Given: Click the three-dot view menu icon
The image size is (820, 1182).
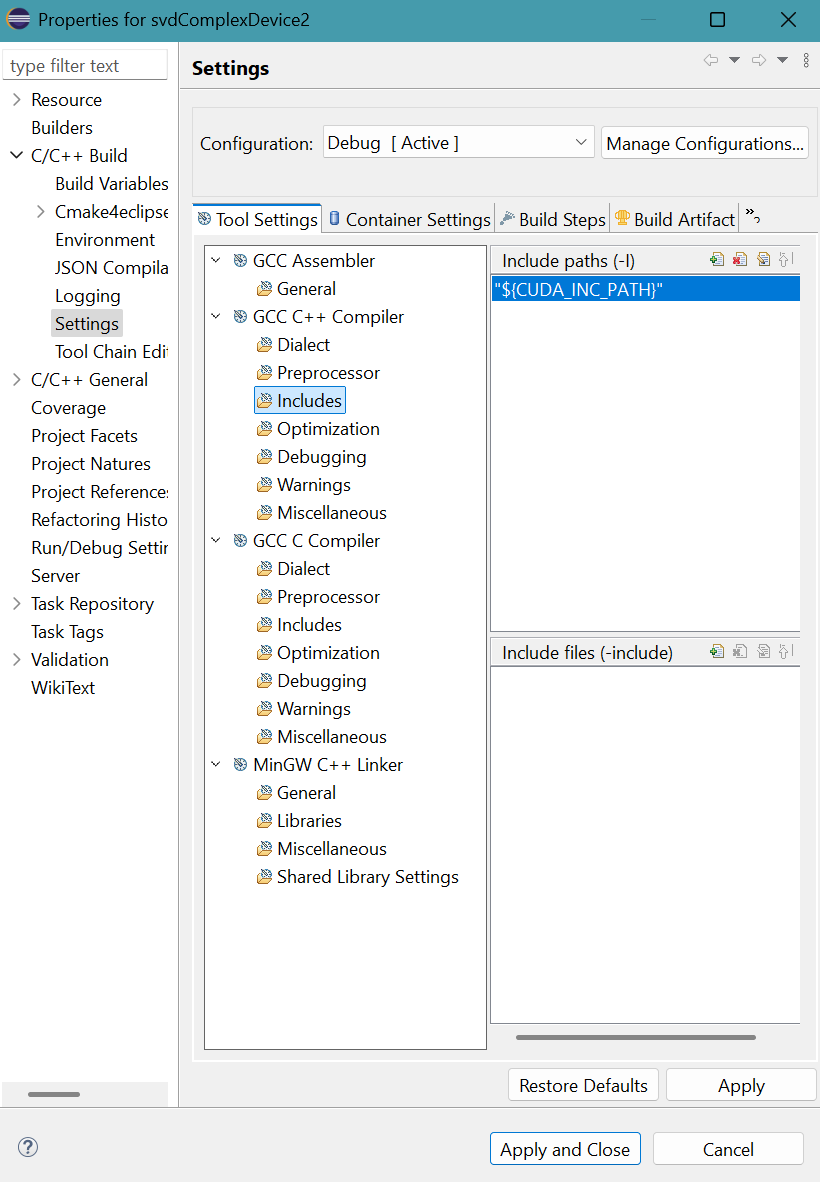Looking at the screenshot, I should click(x=806, y=61).
